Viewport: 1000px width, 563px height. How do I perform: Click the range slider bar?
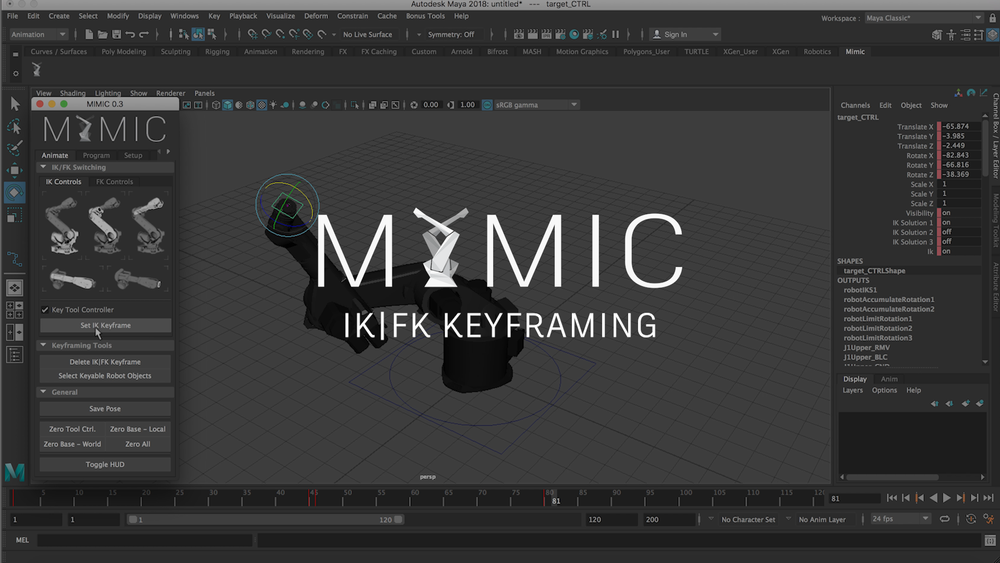click(265, 520)
